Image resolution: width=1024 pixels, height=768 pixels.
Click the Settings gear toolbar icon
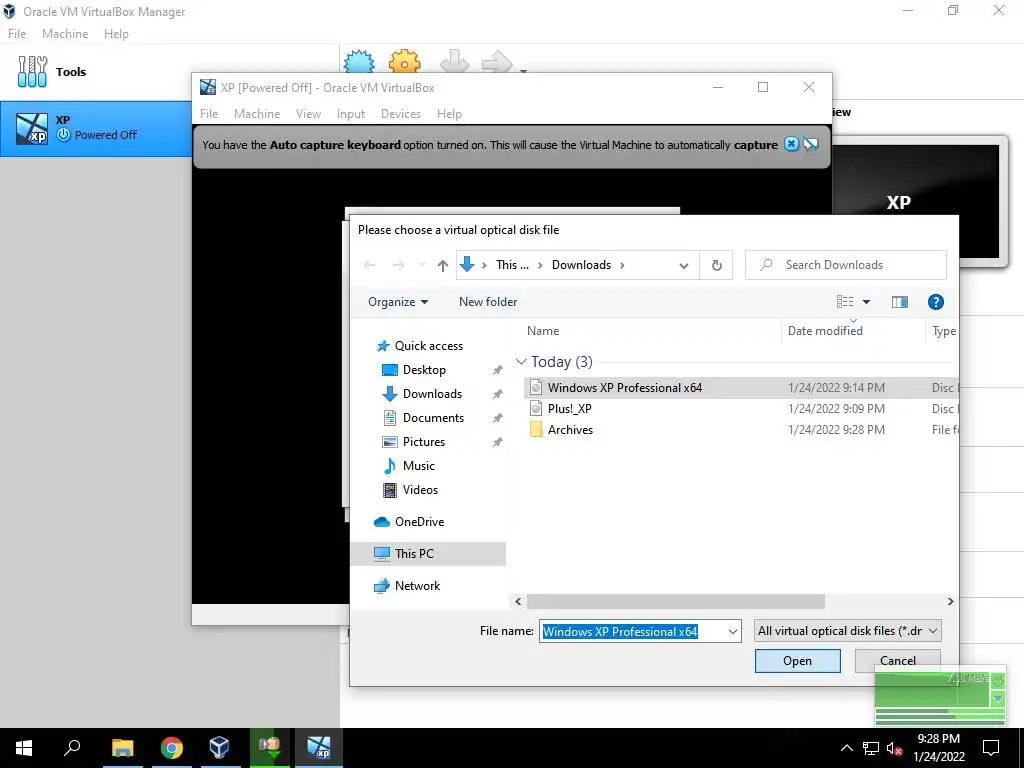tap(404, 62)
